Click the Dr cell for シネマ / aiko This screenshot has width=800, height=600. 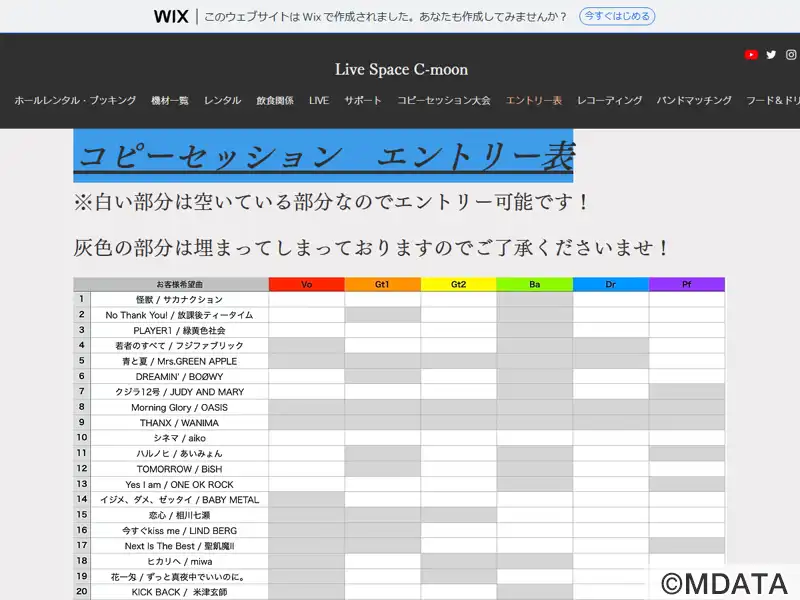[611, 438]
